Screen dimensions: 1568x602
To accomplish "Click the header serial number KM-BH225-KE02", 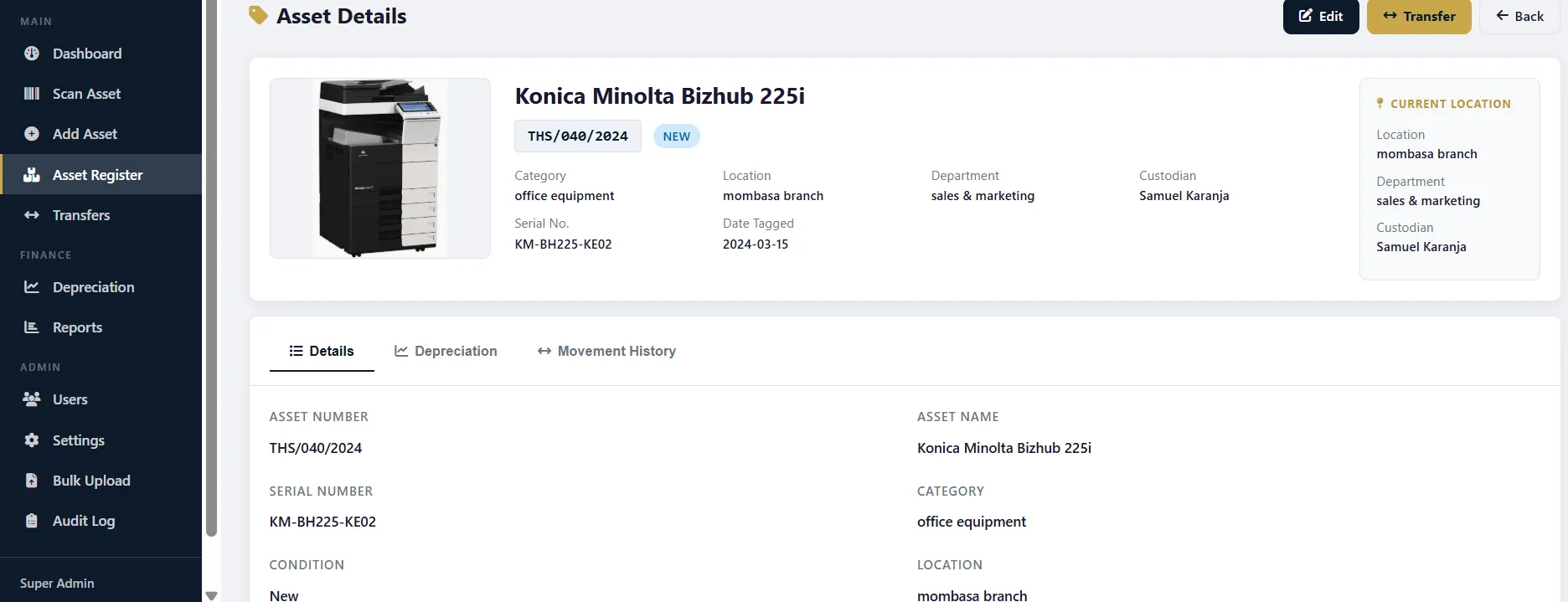I will pyautogui.click(x=563, y=244).
